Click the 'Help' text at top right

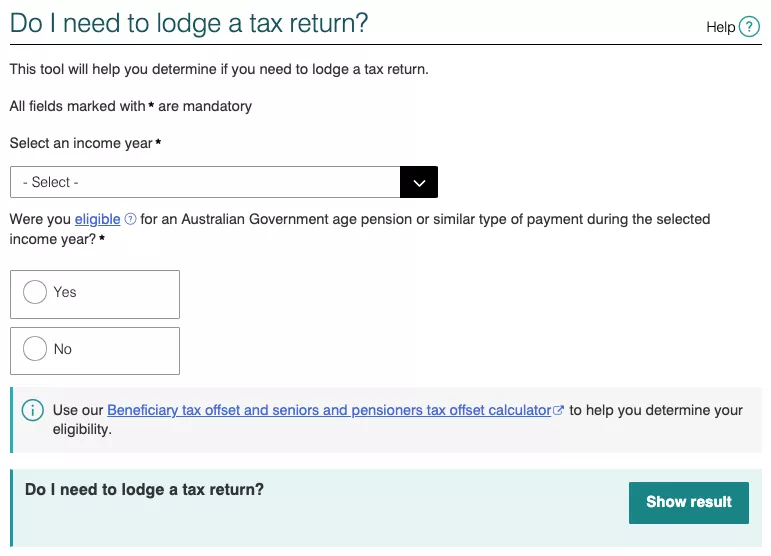point(720,27)
